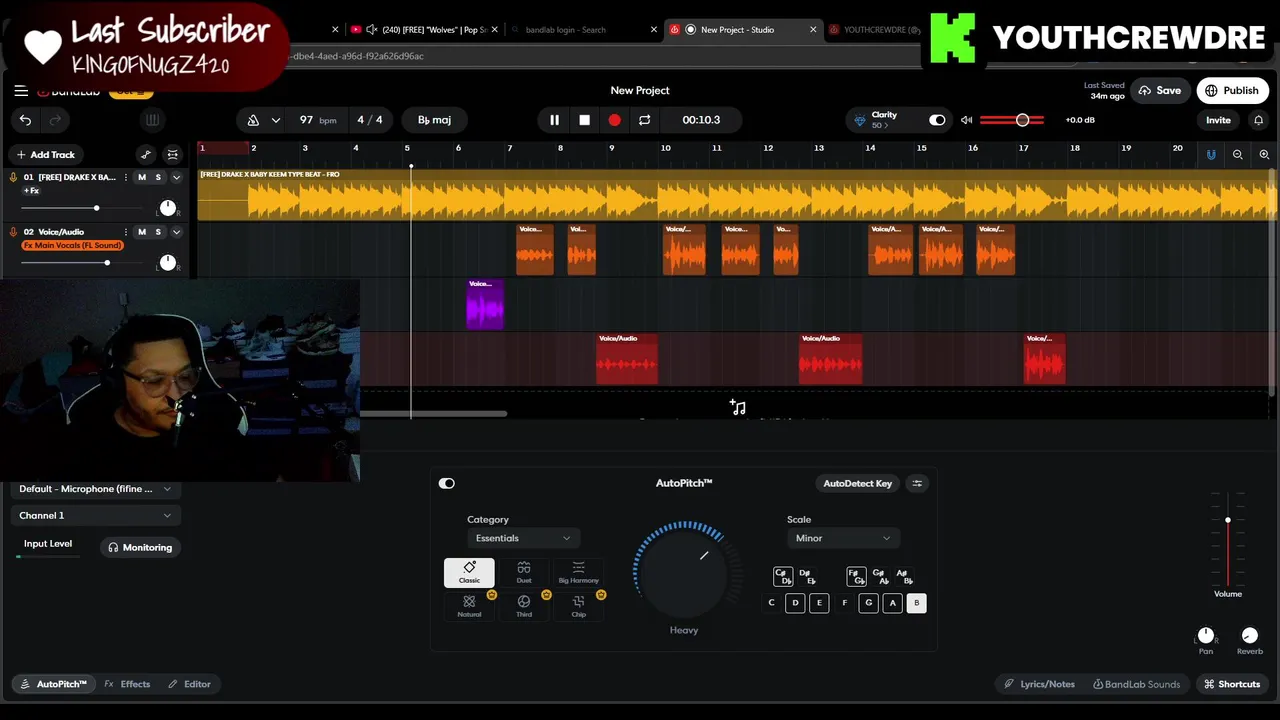Select the Big Harmony preset
This screenshot has width=1280, height=720.
point(578,573)
